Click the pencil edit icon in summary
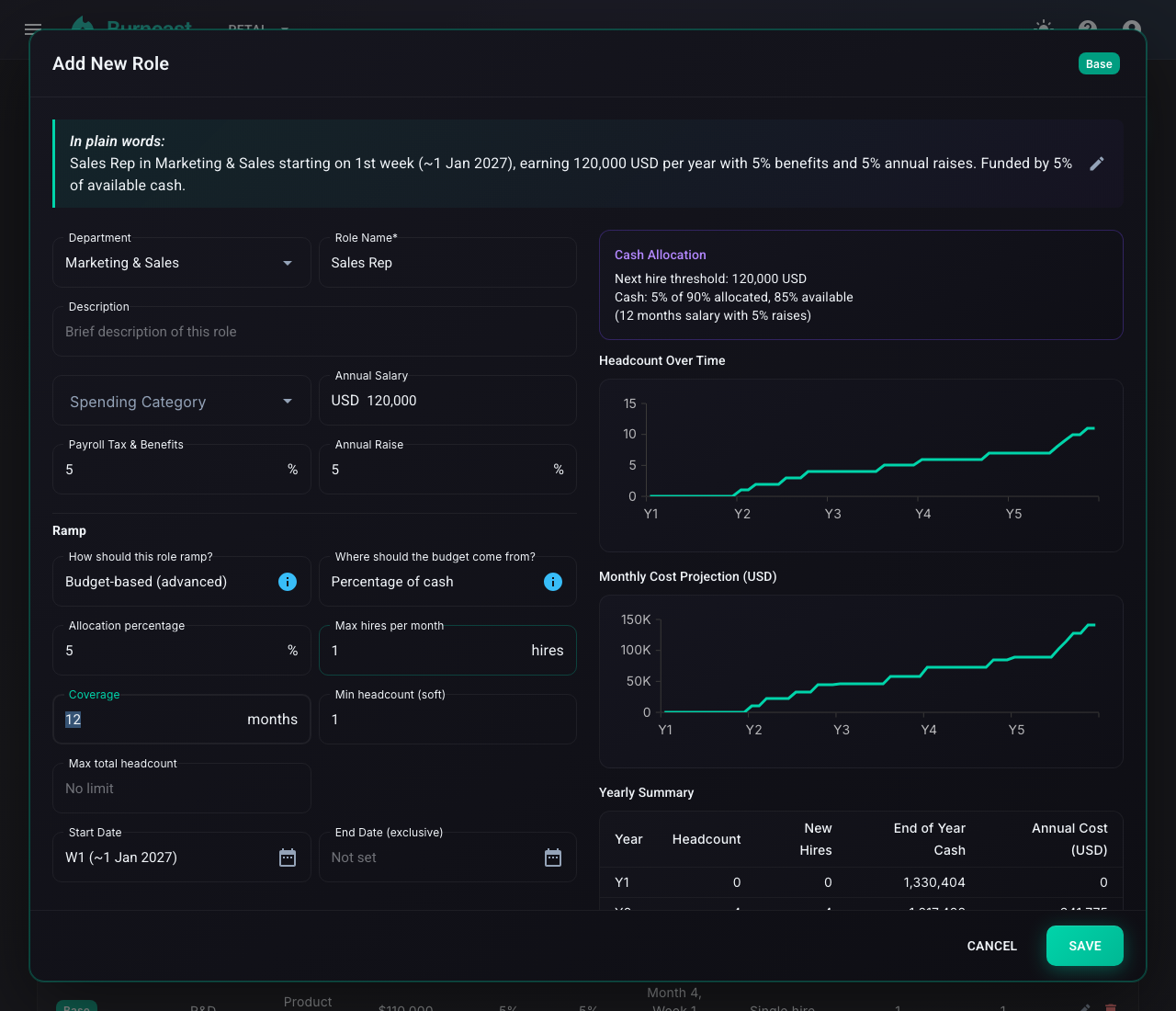 click(x=1096, y=164)
